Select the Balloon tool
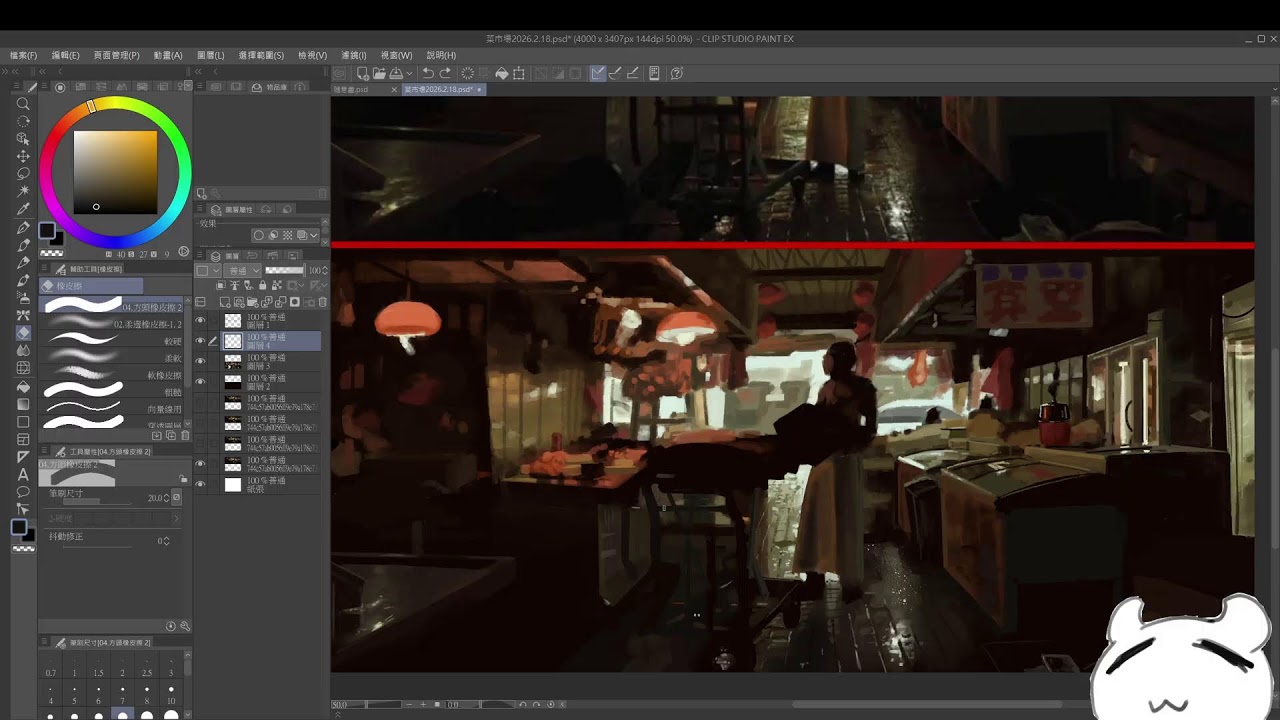Screen dimensions: 1280x720 pos(23,491)
